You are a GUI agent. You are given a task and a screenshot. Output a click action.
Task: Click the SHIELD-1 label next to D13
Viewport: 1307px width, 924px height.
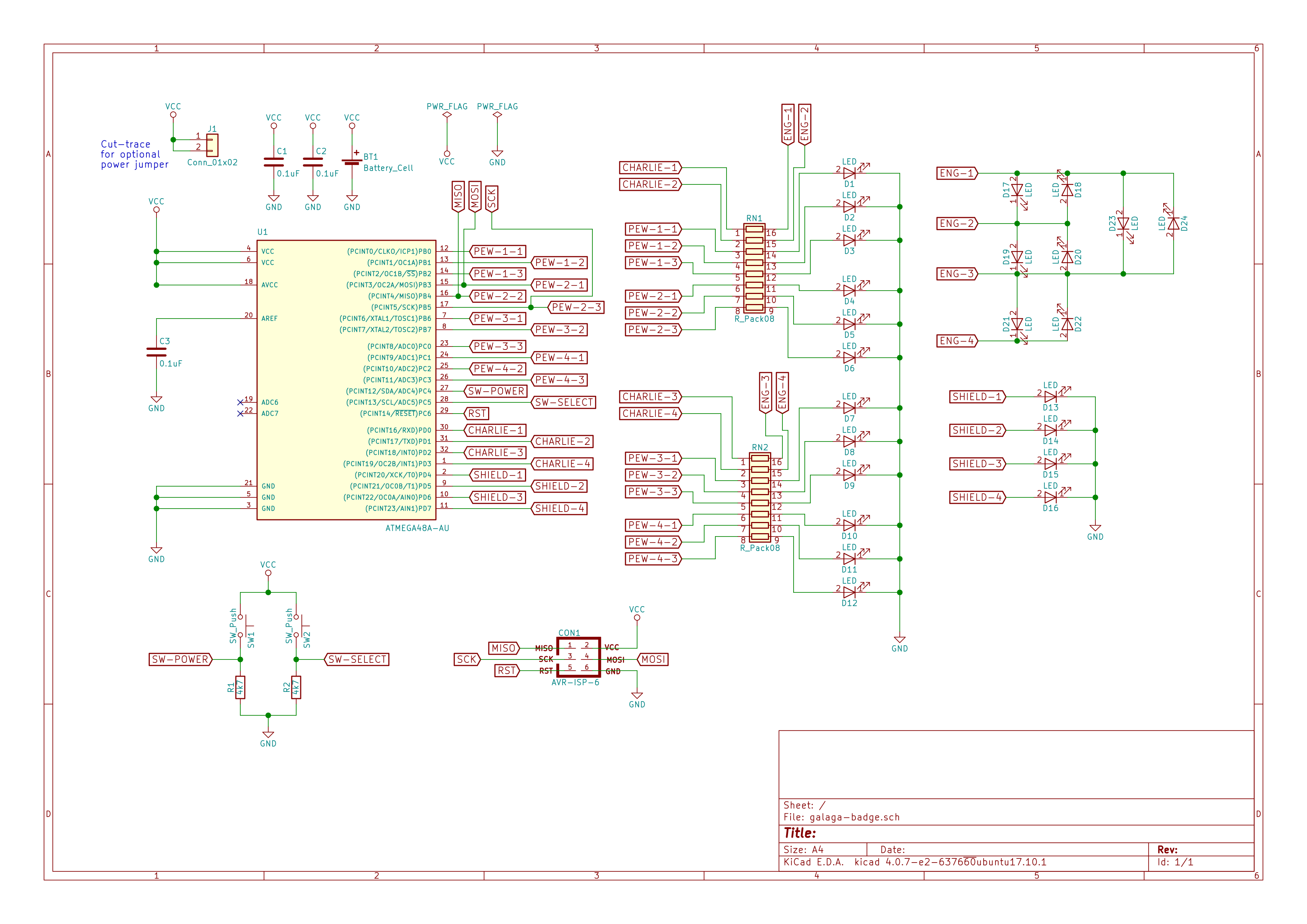click(x=978, y=397)
